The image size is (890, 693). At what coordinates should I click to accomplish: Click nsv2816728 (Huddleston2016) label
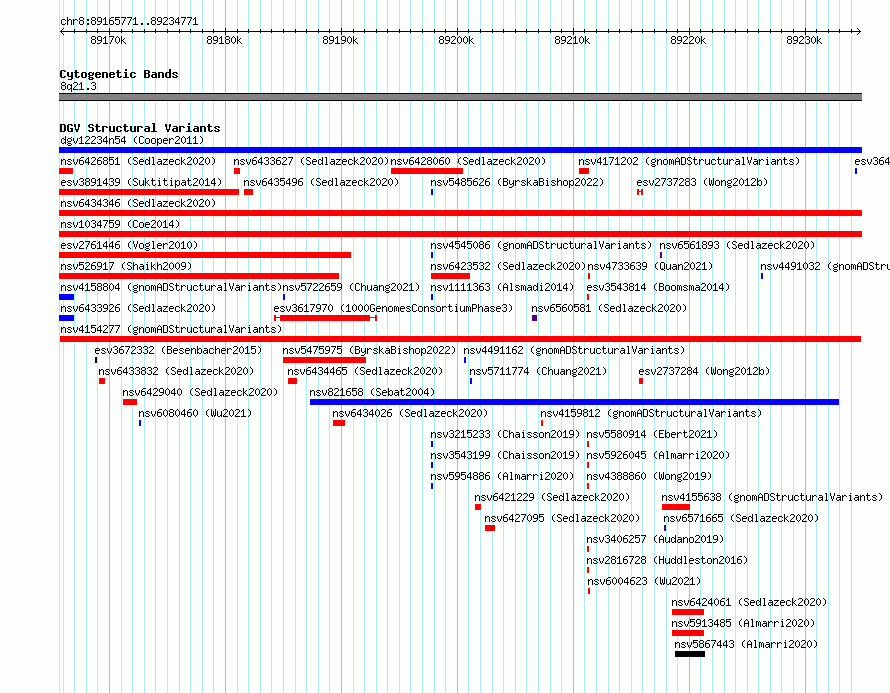click(667, 560)
